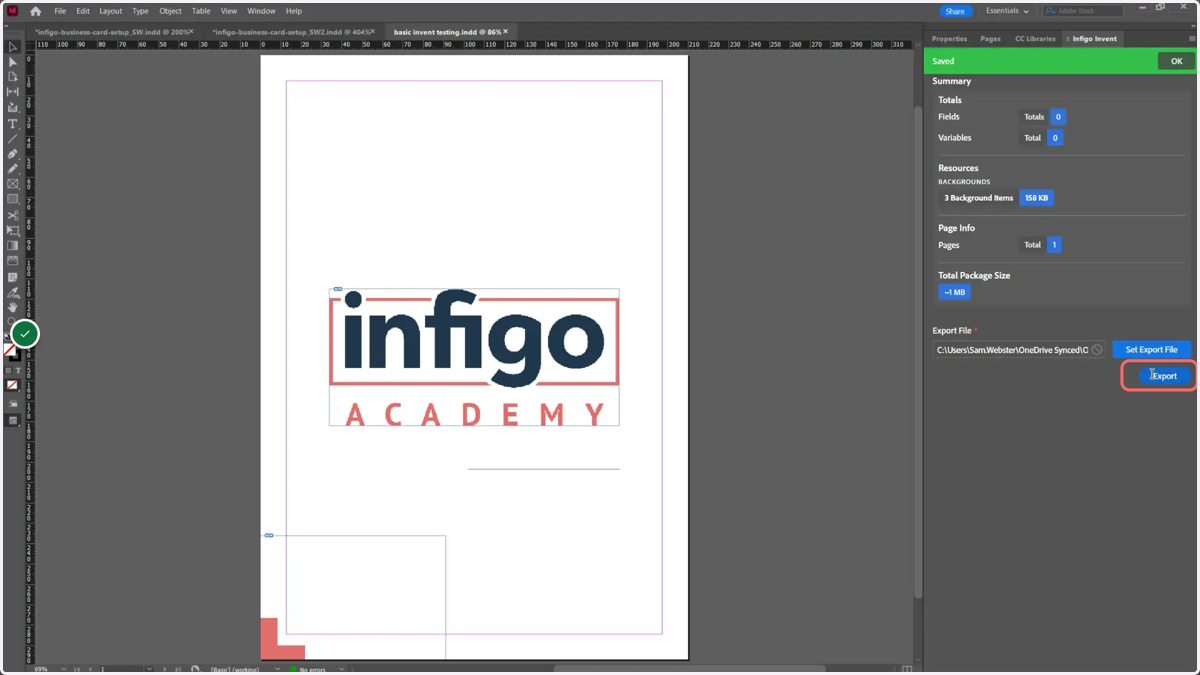Open the Type menu
The height and width of the screenshot is (675, 1200).
[x=140, y=11]
